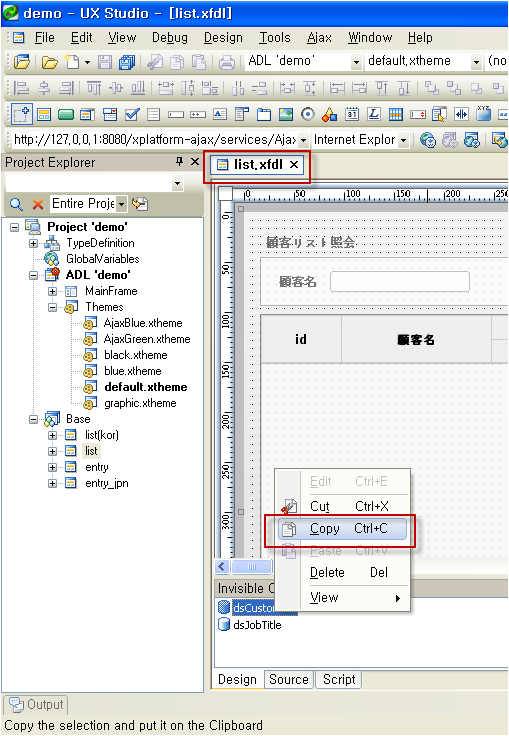This screenshot has width=509, height=736.
Task: Click the default.xtheme icon in Themes tree
Action: tap(90, 387)
